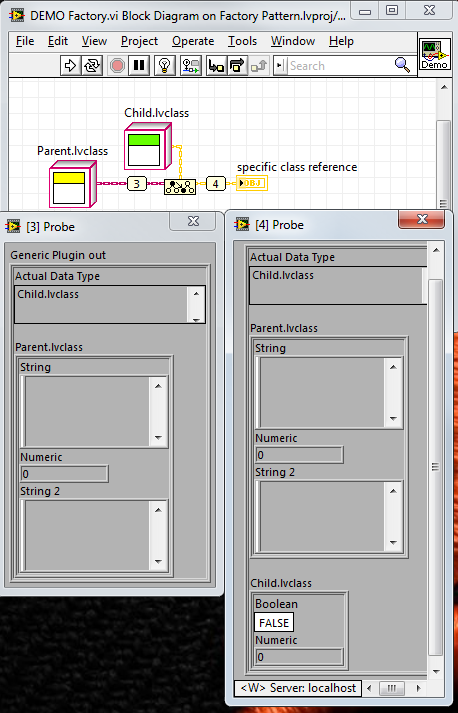
Task: Click Parent.lvclass Numeric field in Probe 4
Action: 299,455
